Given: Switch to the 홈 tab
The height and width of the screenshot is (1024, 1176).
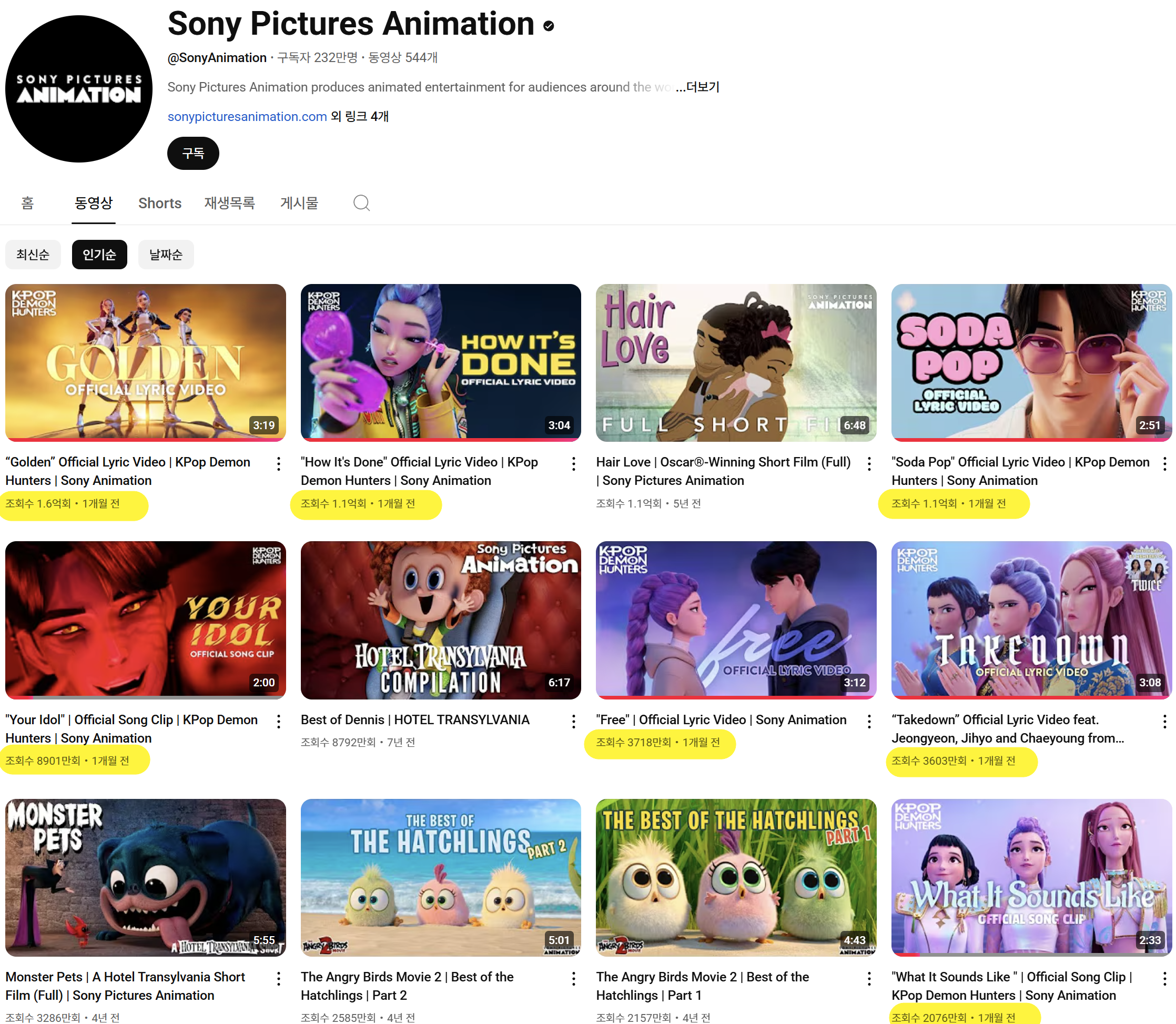Looking at the screenshot, I should tap(27, 203).
